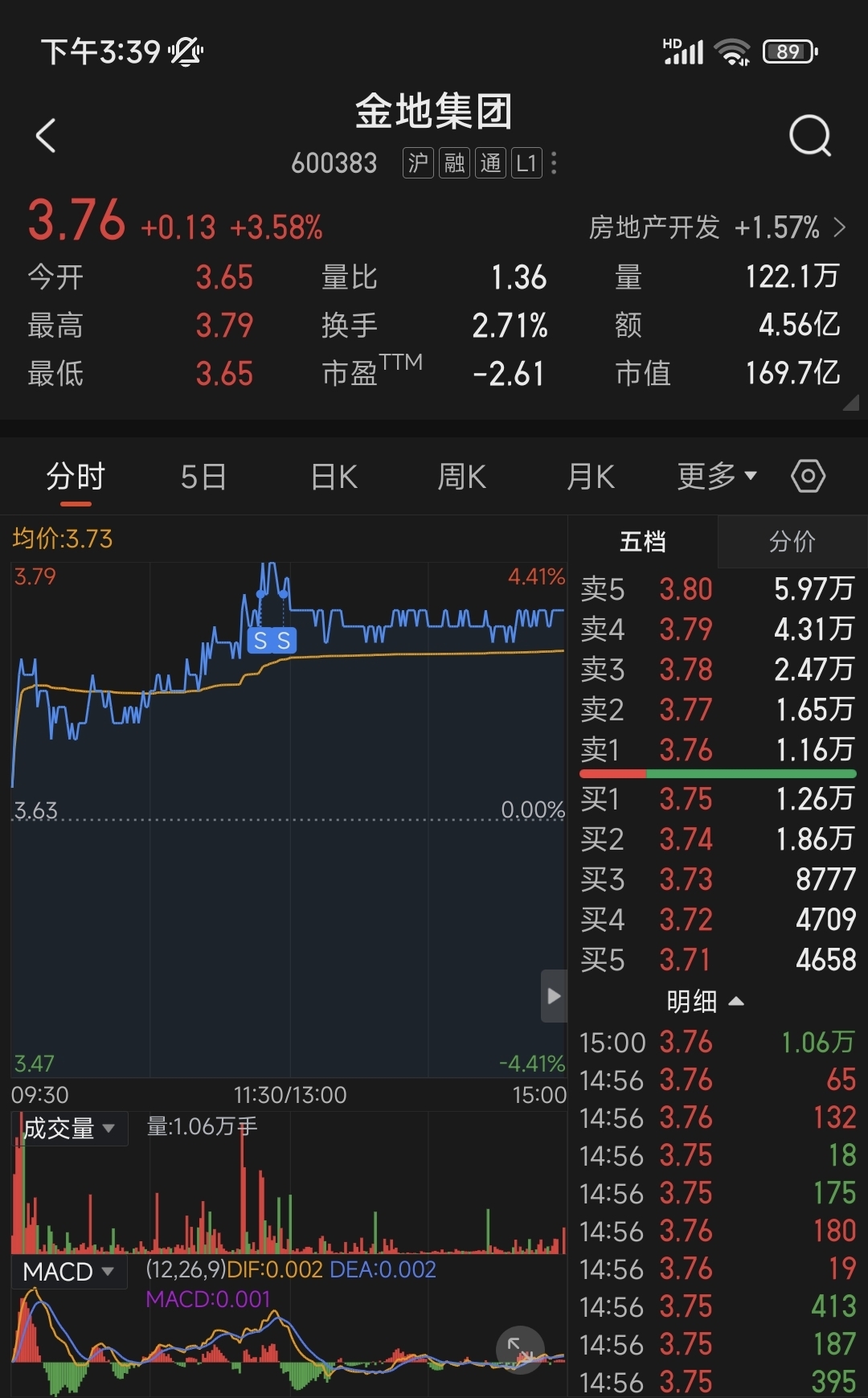Tap the 今开 value 3.65
This screenshot has width=868, height=1398.
pos(224,277)
